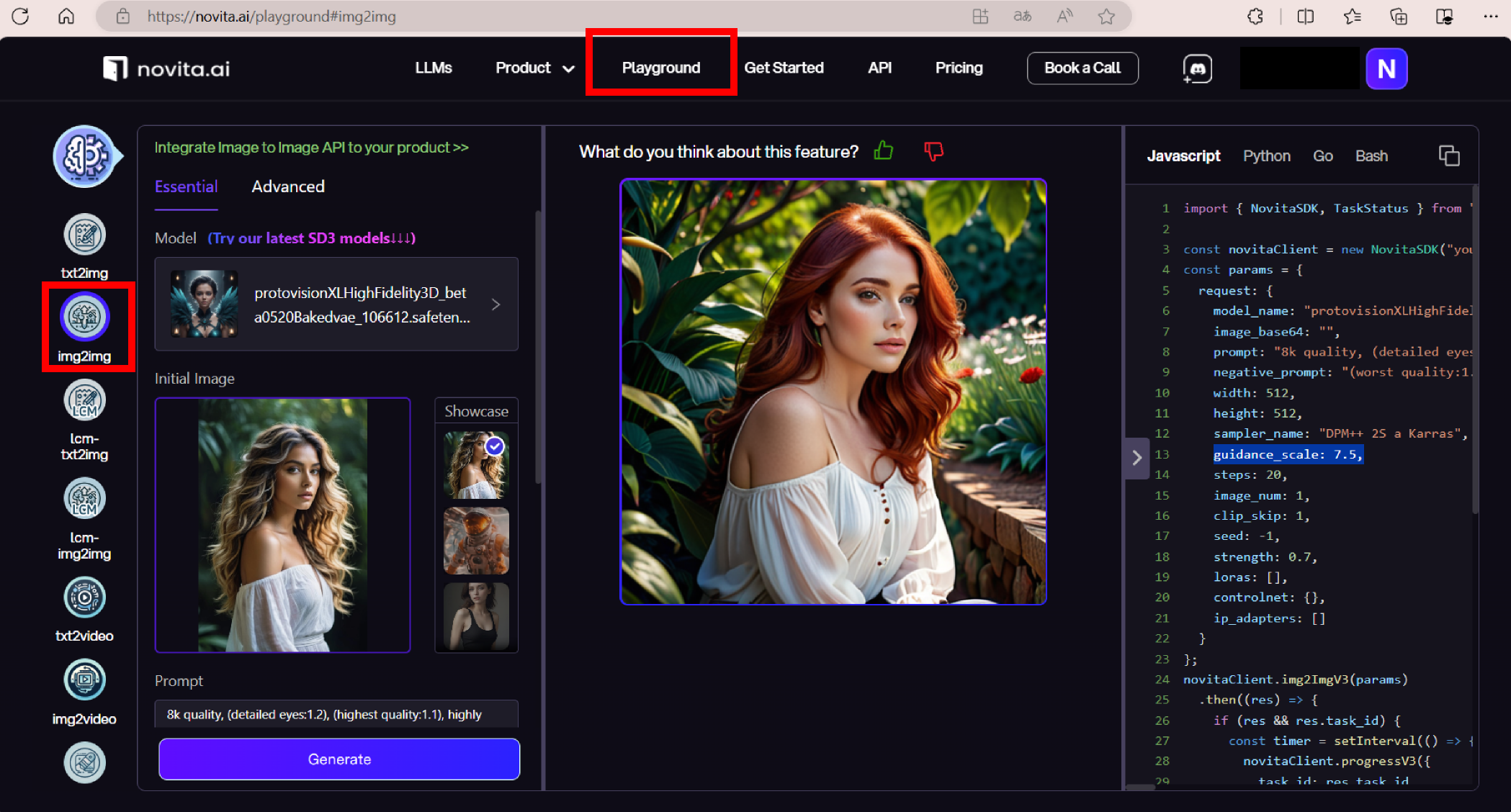Select the img2img sidebar icon
This screenshot has width=1511, height=812.
point(84,317)
